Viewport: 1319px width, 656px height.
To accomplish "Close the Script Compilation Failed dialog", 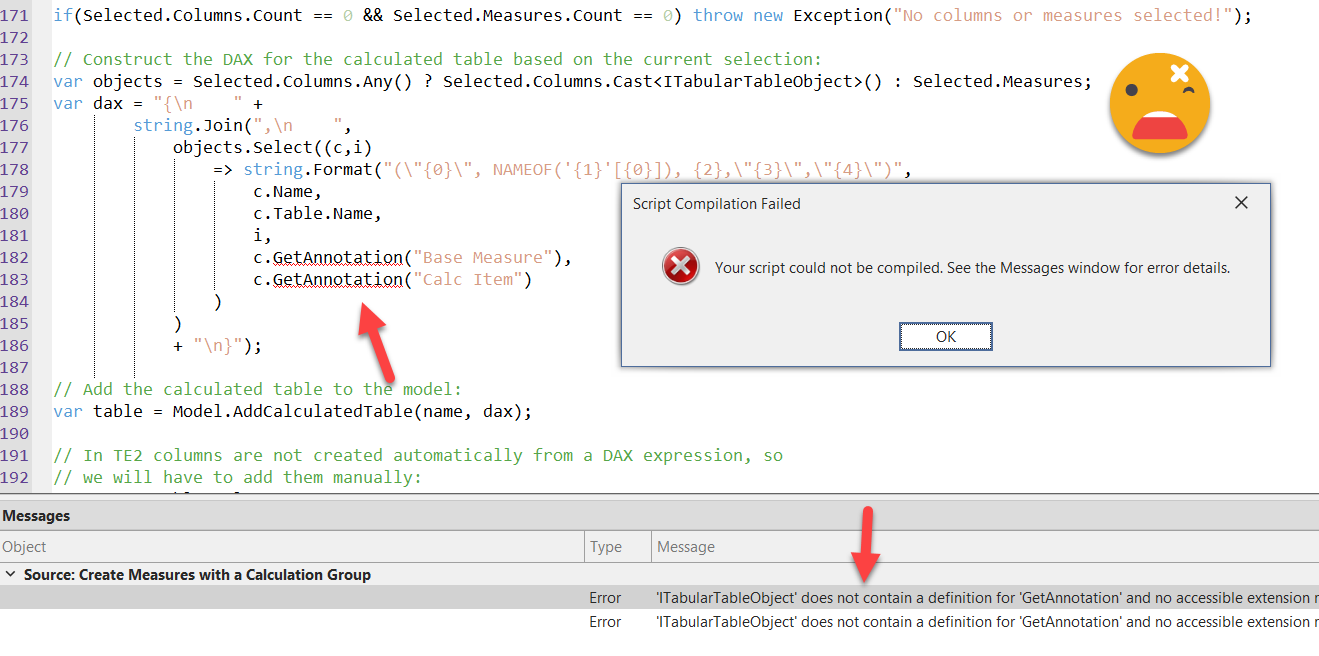I will coord(1241,203).
